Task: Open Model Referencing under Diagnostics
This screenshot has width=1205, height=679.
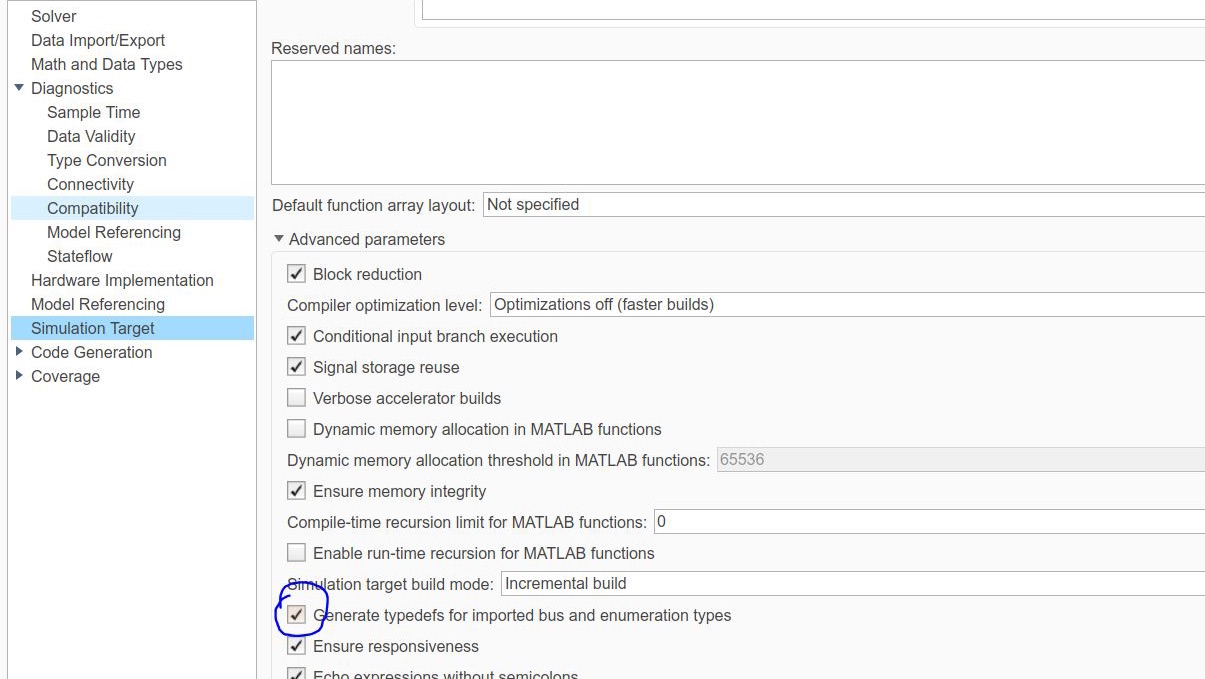Action: pos(114,232)
